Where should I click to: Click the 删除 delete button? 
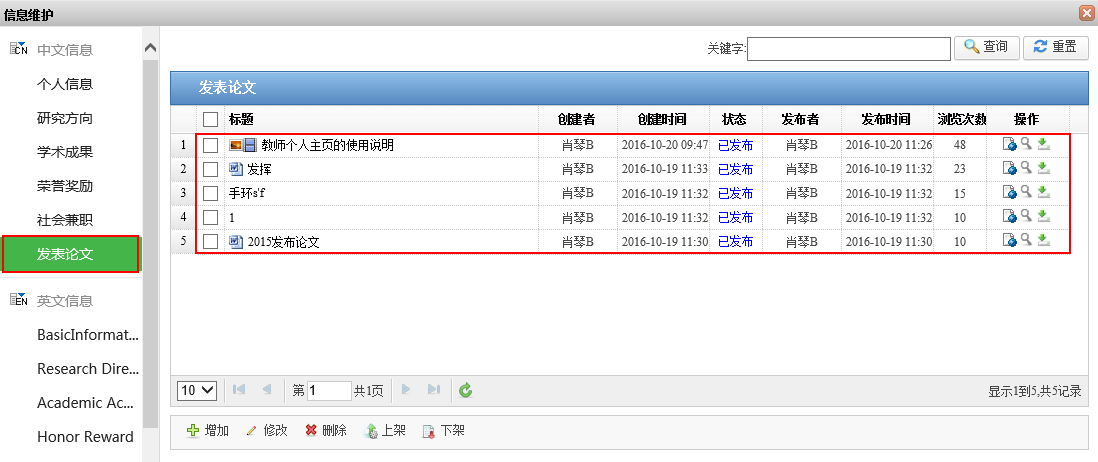click(325, 431)
